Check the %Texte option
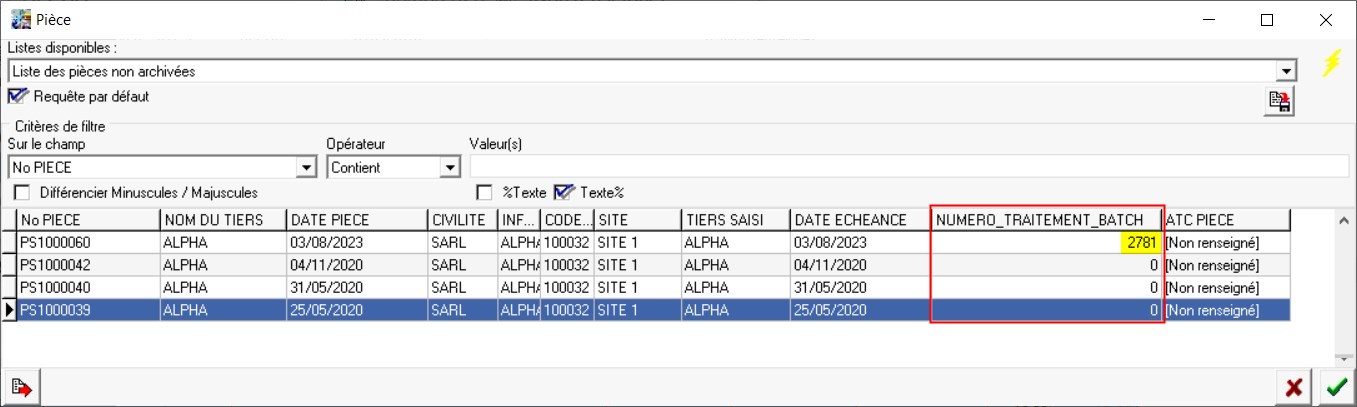The image size is (1357, 407). point(484,193)
